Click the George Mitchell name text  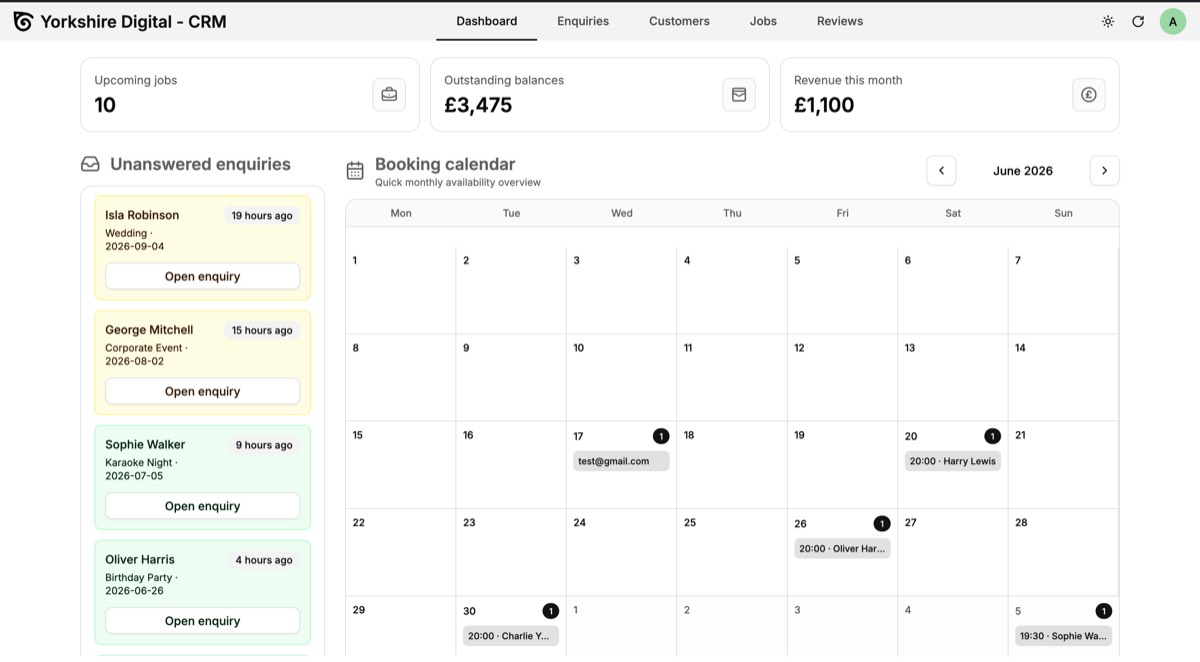149,330
